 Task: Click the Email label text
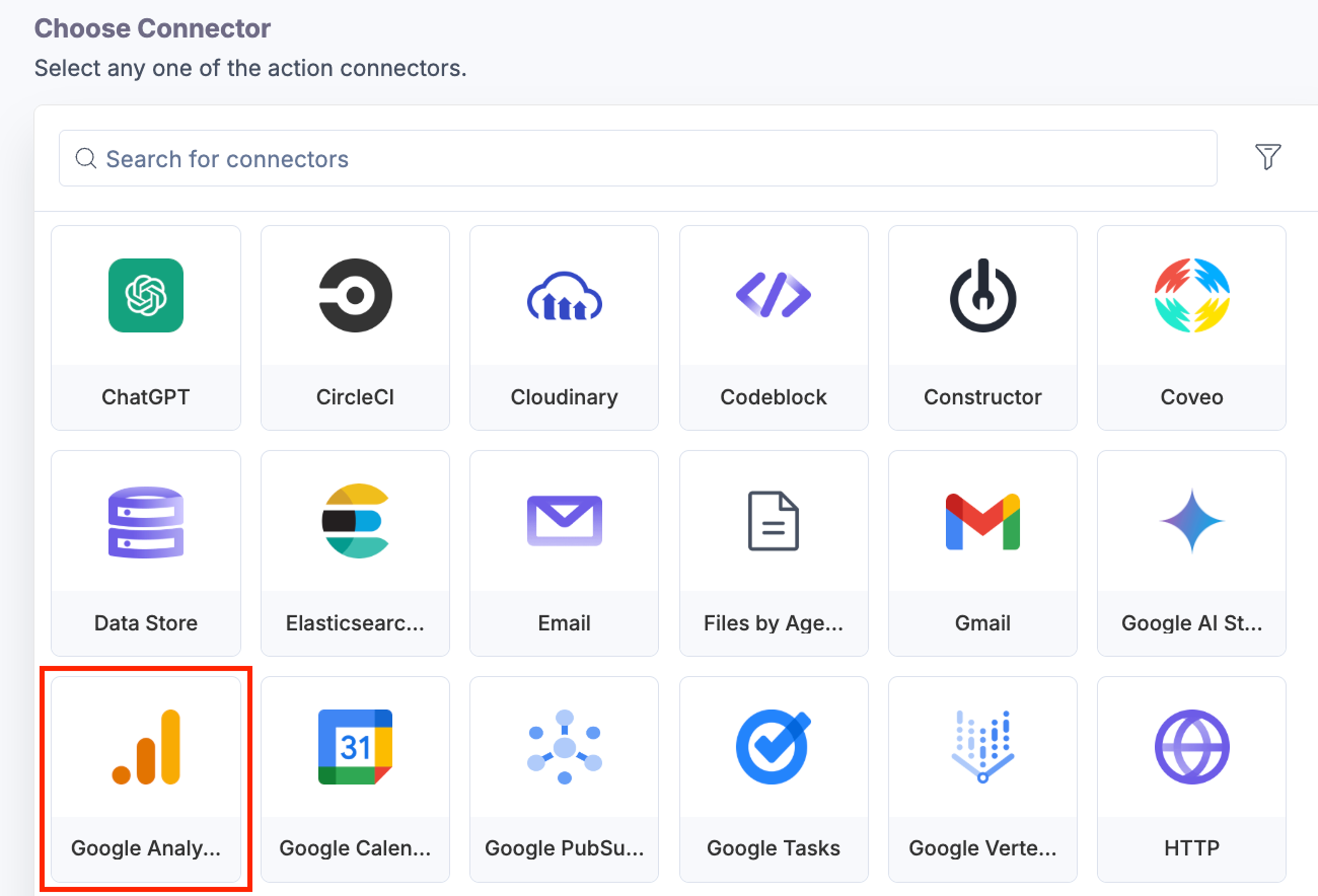564,622
